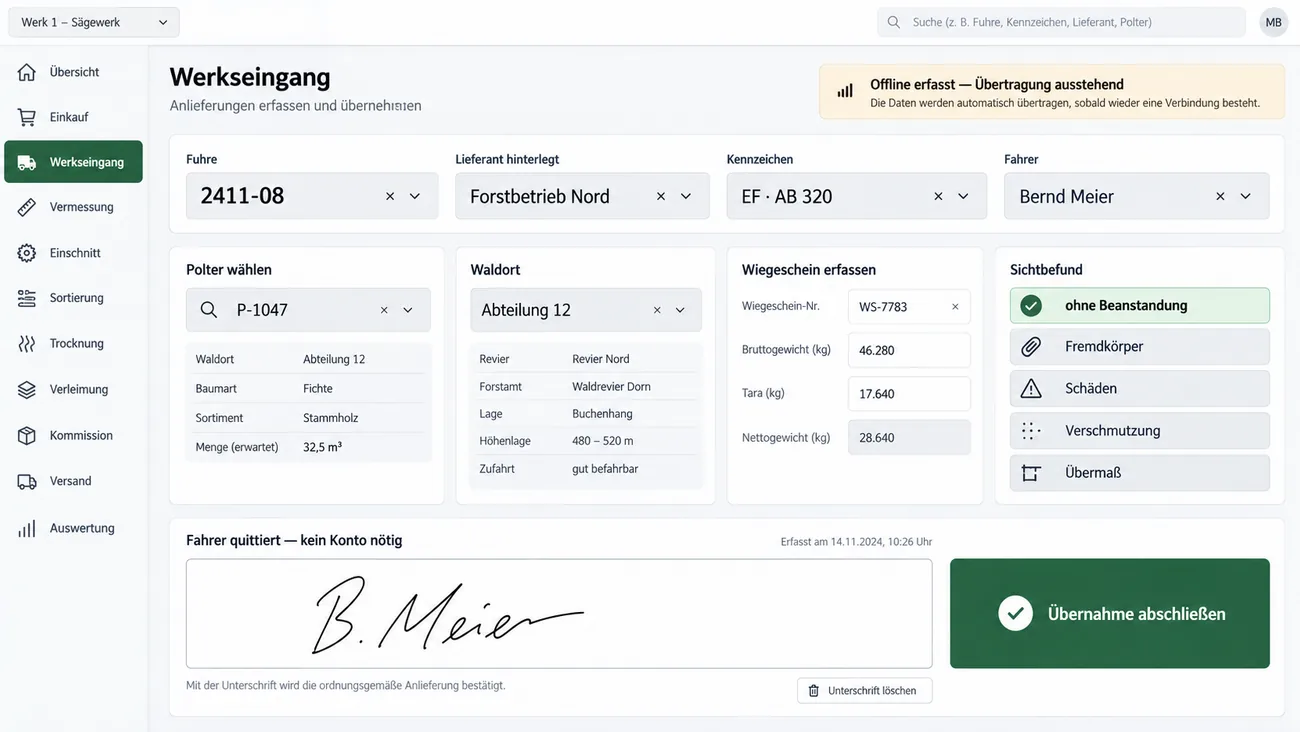1300x732 pixels.
Task: Click the checkmark icon on Übernahme abschließen
Action: tap(1015, 613)
